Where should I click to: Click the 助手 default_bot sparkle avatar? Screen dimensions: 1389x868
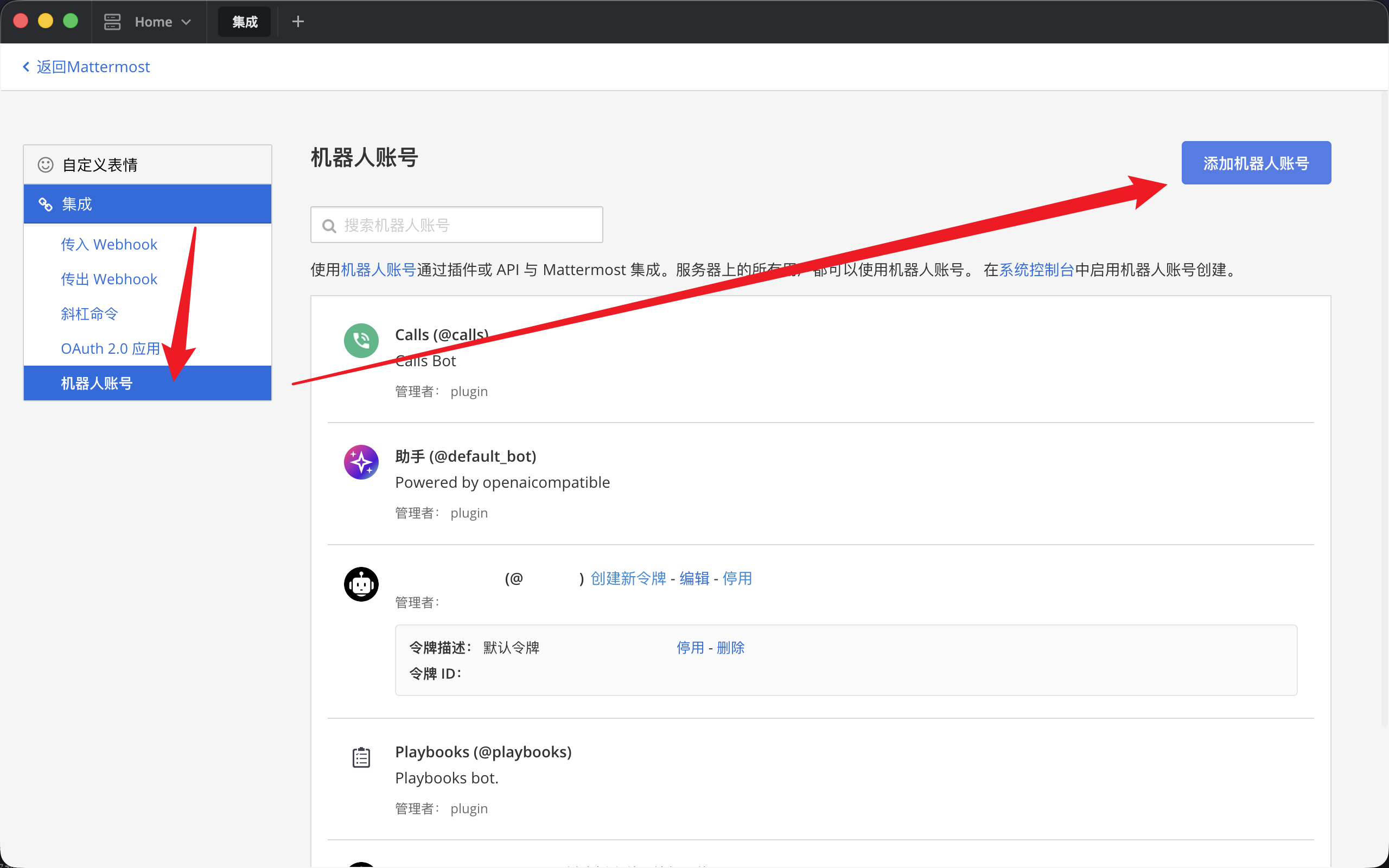361,462
